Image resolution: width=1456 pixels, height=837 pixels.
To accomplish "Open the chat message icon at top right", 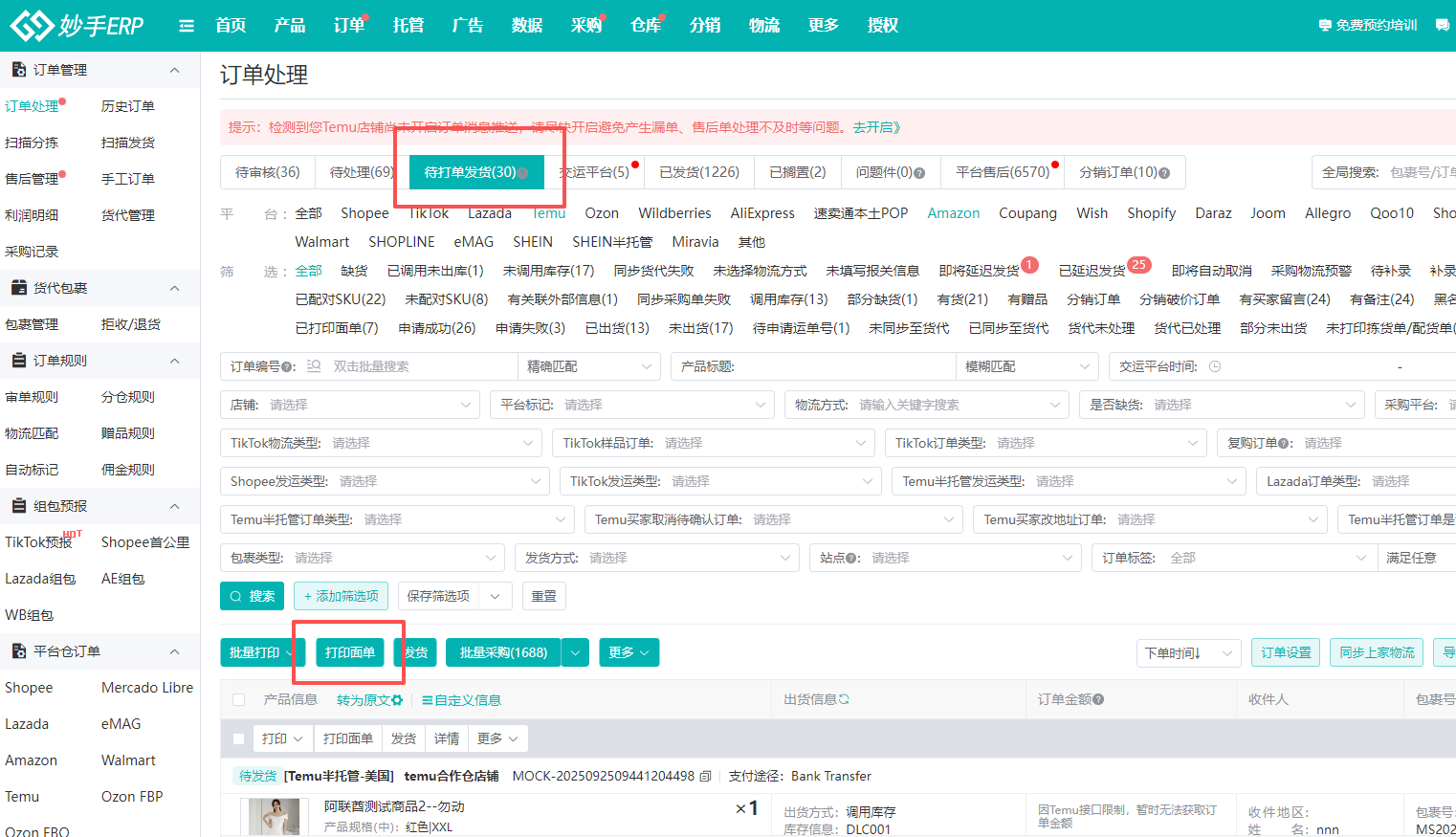I will pos(1443,25).
